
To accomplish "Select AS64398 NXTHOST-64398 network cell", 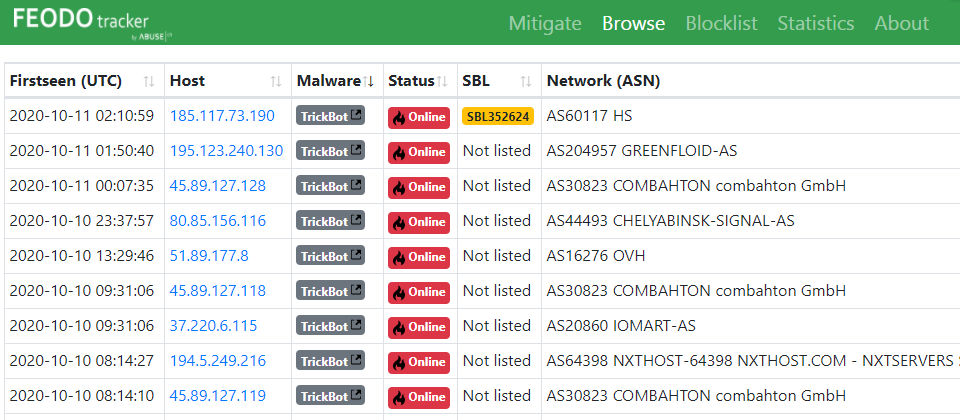I will (x=753, y=361).
